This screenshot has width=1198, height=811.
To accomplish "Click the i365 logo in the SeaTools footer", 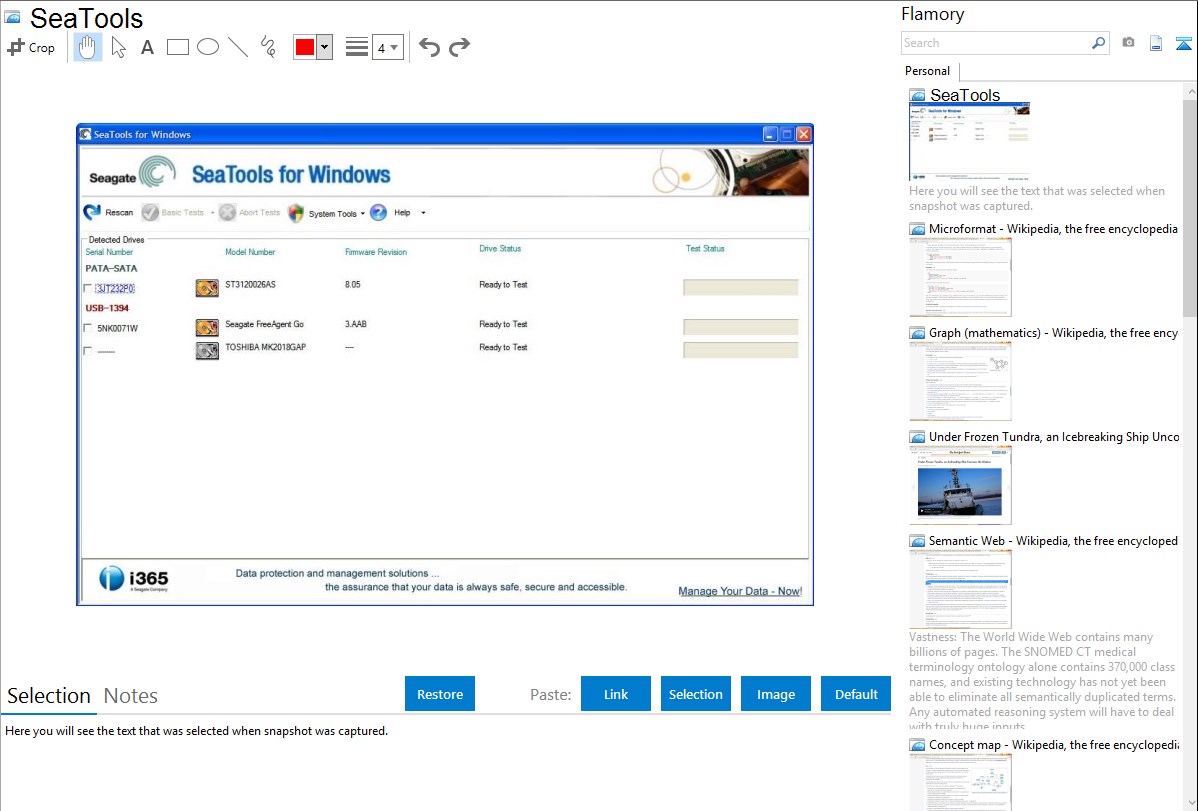I will [x=134, y=579].
